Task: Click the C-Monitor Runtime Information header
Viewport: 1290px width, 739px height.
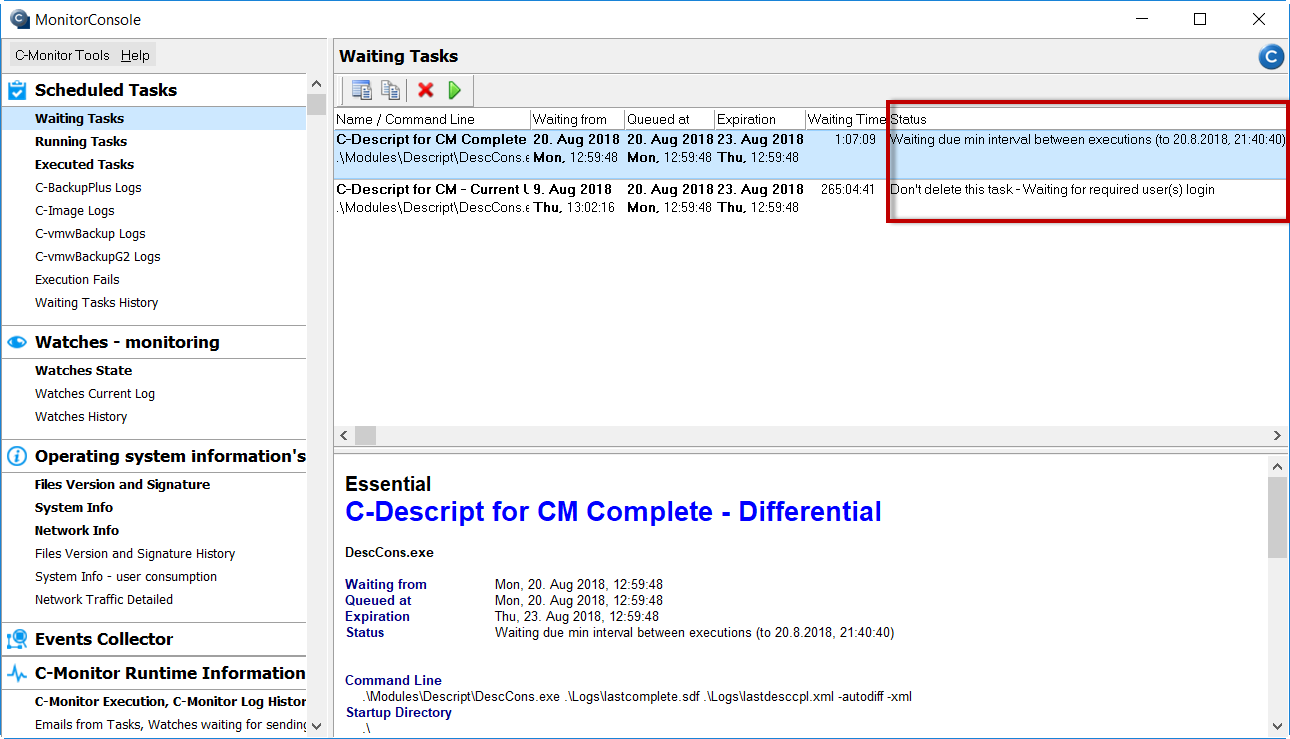Action: (x=170, y=673)
